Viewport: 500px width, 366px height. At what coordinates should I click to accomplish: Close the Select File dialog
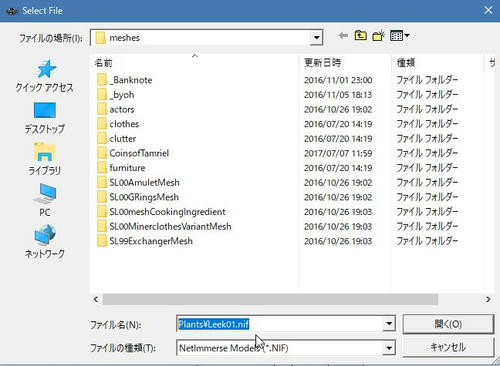tap(488, 11)
